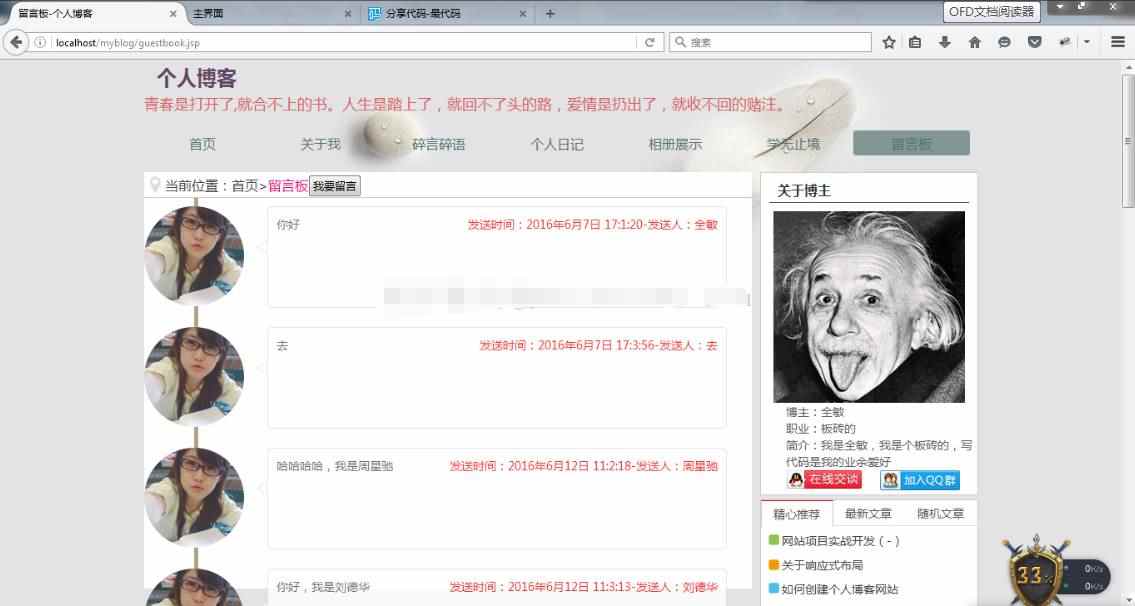Viewport: 1135px width, 606px height.
Task: Click avatar beside 哈哈哈哈，我是周星驰 message
Action: (194, 497)
